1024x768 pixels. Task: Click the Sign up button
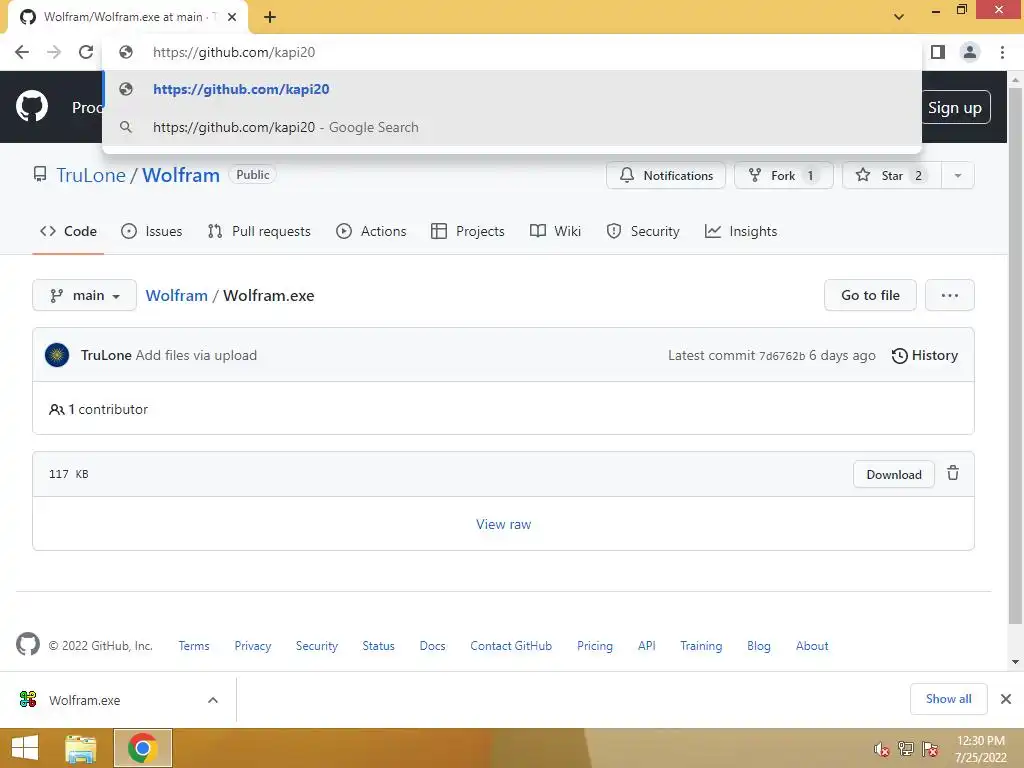pyautogui.click(x=955, y=108)
